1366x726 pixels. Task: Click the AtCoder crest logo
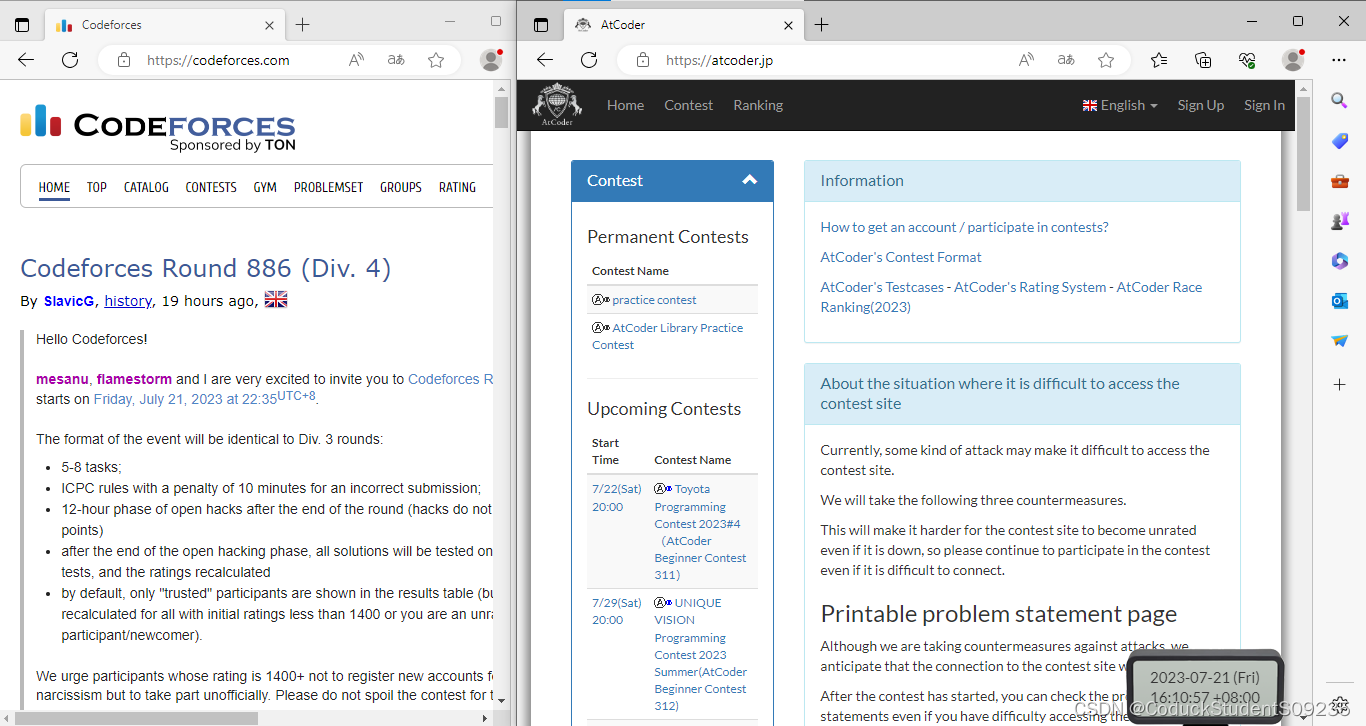[x=557, y=105]
